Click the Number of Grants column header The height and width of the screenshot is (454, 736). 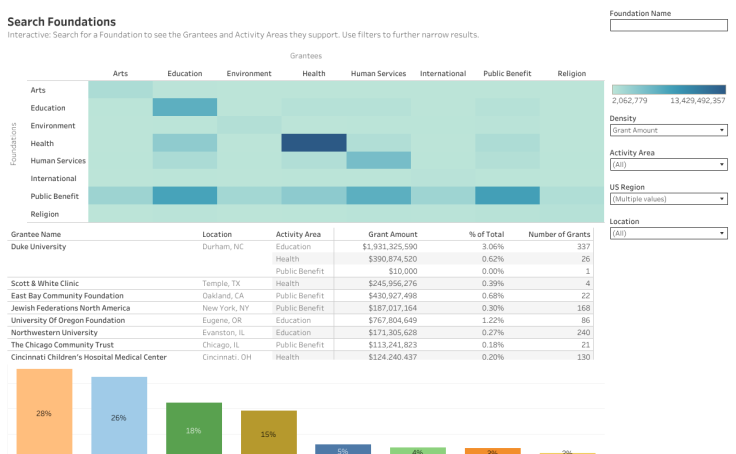(x=560, y=234)
